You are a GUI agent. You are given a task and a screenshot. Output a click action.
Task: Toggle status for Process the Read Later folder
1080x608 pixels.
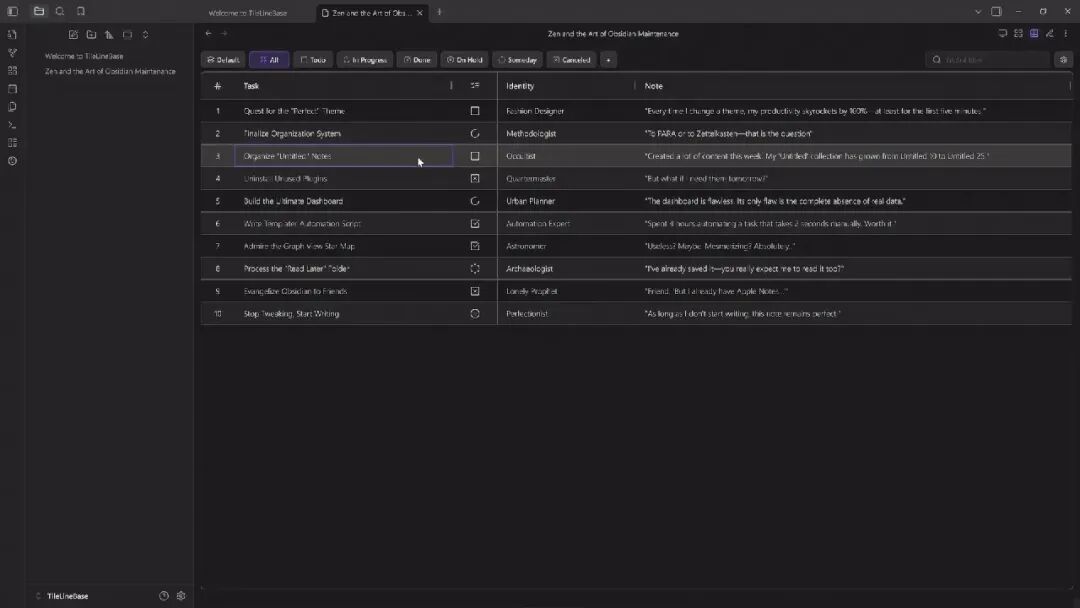(x=475, y=269)
